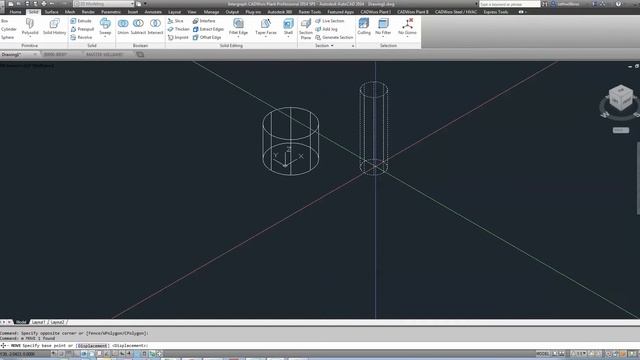Click the ViewCube in the viewport
Viewport: 640px width, 360px height.
pos(621,98)
